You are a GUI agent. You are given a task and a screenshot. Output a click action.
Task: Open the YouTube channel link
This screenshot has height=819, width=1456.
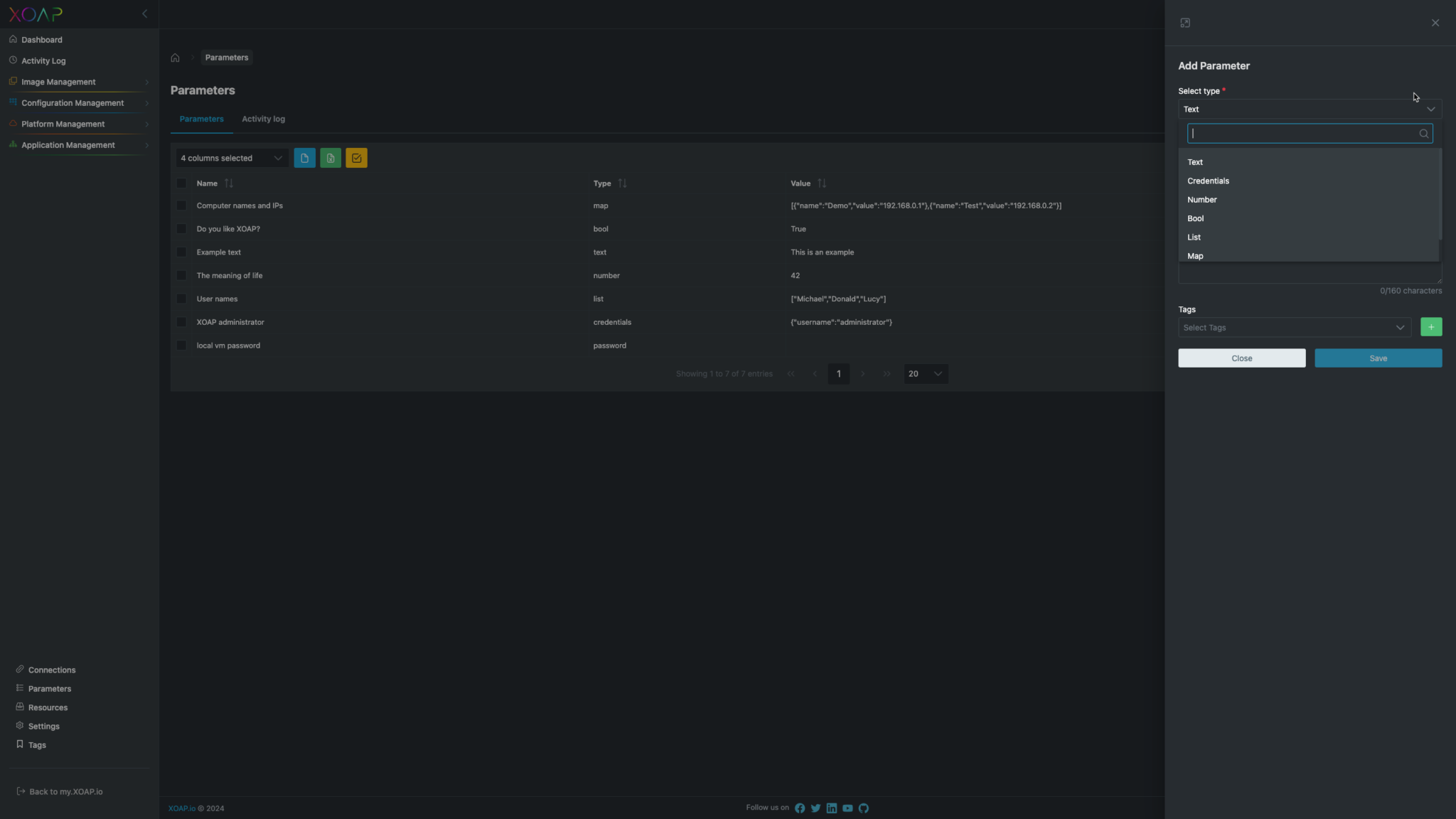pyautogui.click(x=847, y=808)
